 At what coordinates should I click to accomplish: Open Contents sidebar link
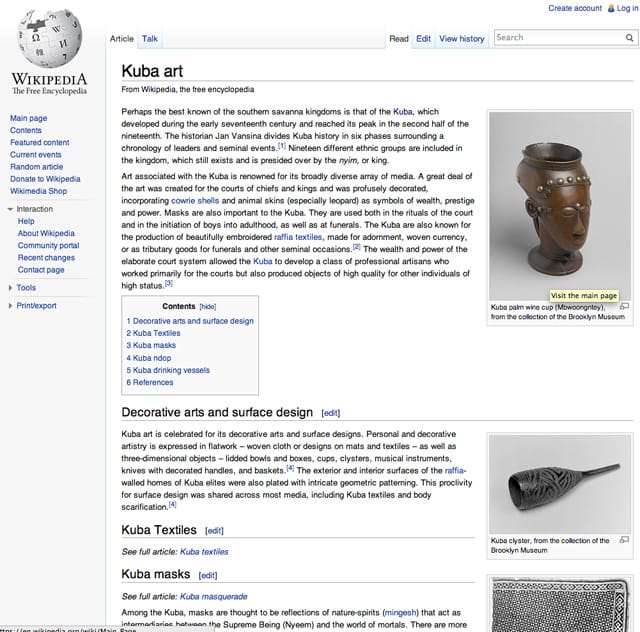coord(26,130)
